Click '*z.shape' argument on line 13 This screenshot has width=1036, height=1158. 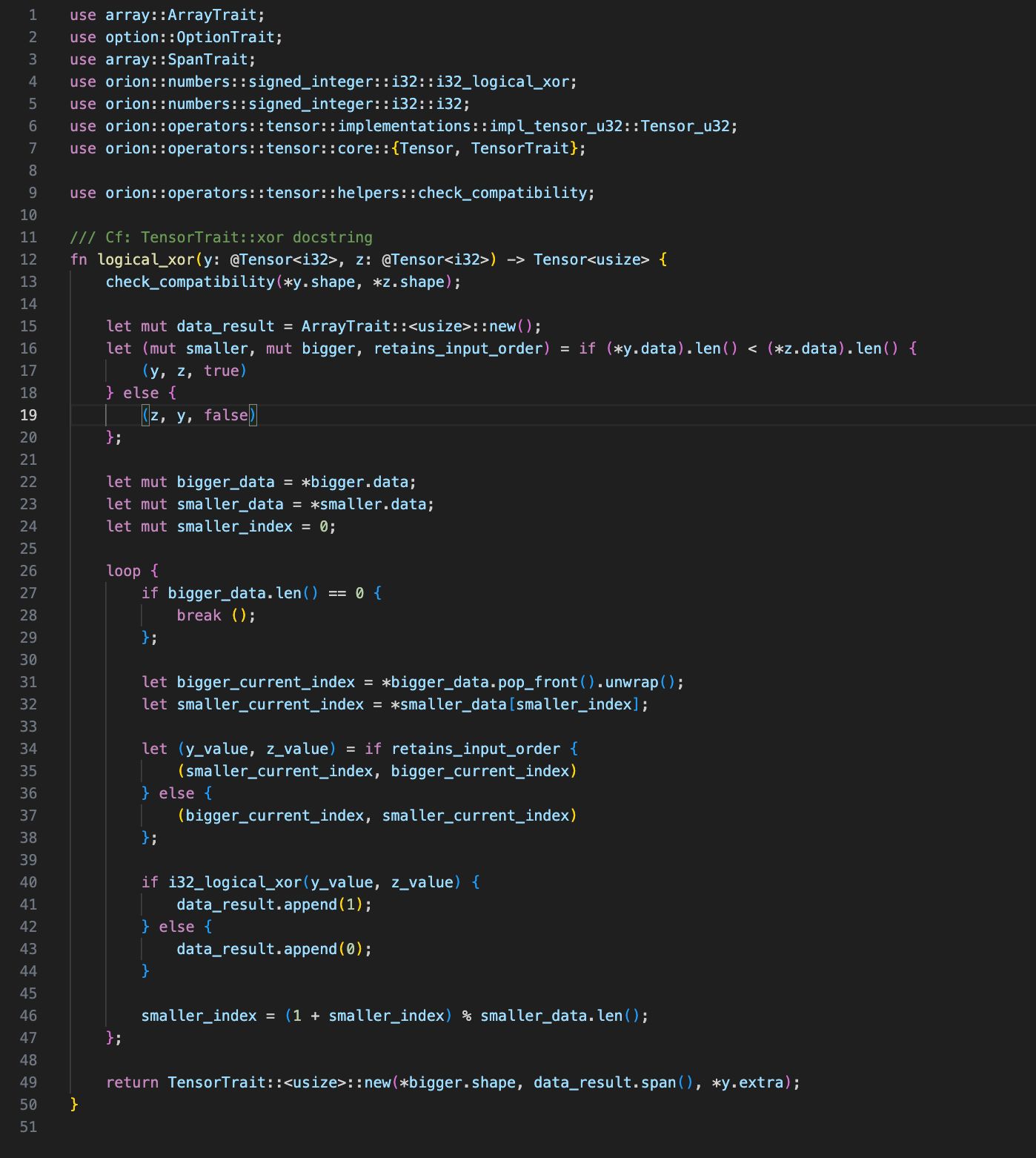coord(408,282)
